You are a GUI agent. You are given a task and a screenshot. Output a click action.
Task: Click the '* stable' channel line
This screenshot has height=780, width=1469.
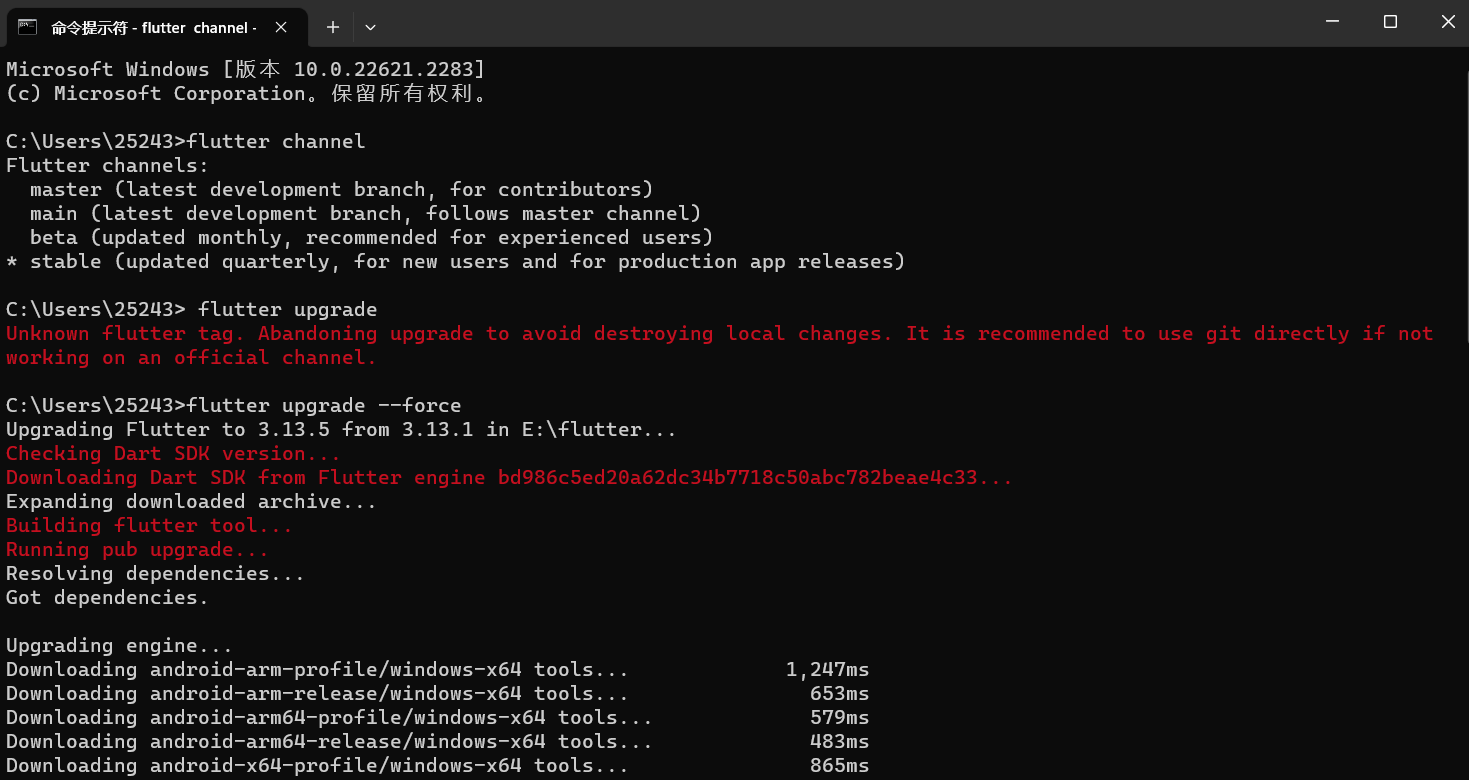pos(455,262)
